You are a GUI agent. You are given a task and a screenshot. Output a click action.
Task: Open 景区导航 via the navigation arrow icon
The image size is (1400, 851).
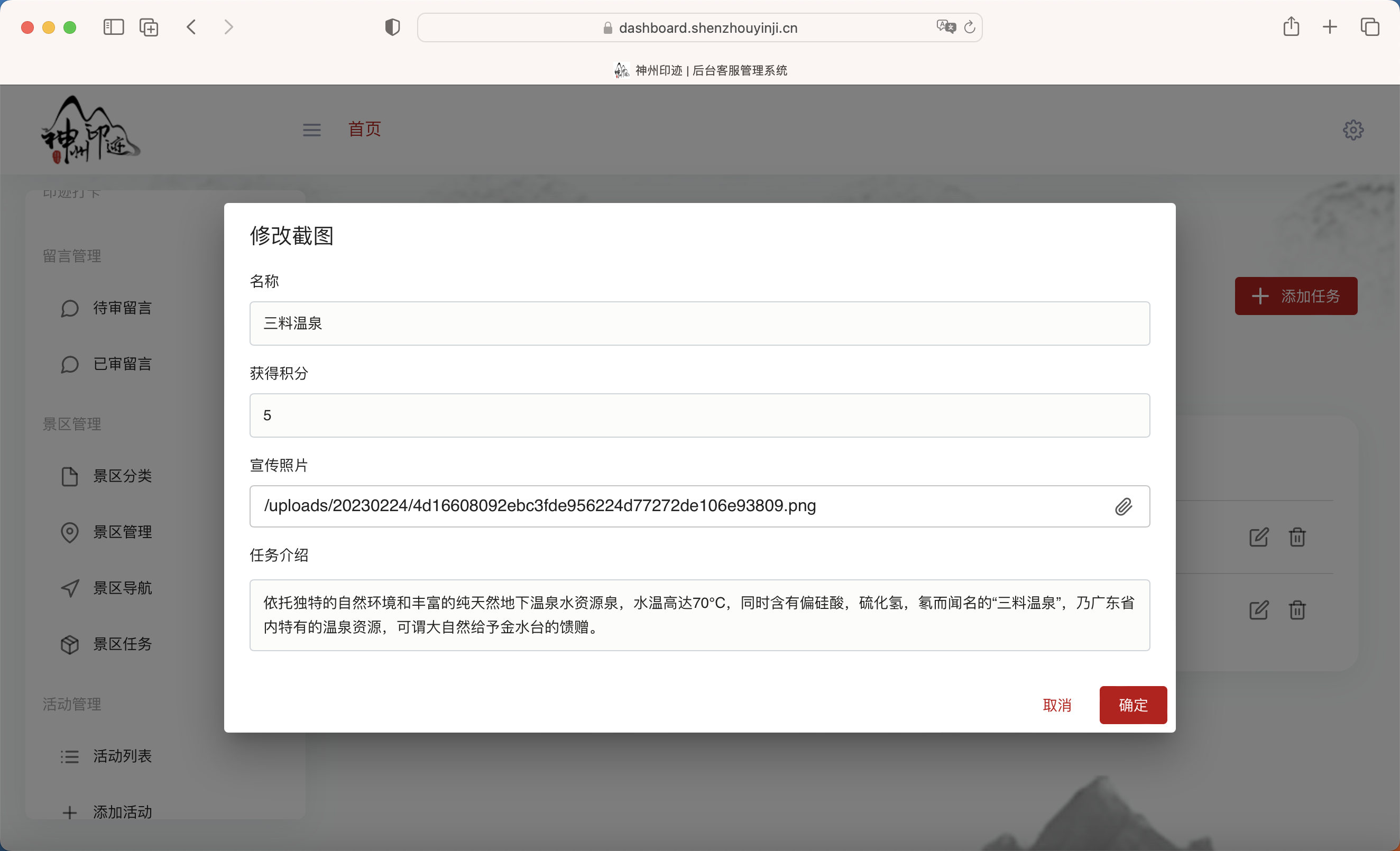(69, 588)
